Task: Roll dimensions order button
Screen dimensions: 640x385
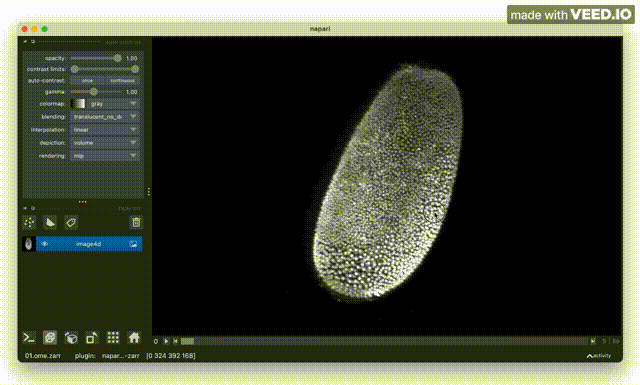Action: pyautogui.click(x=71, y=338)
